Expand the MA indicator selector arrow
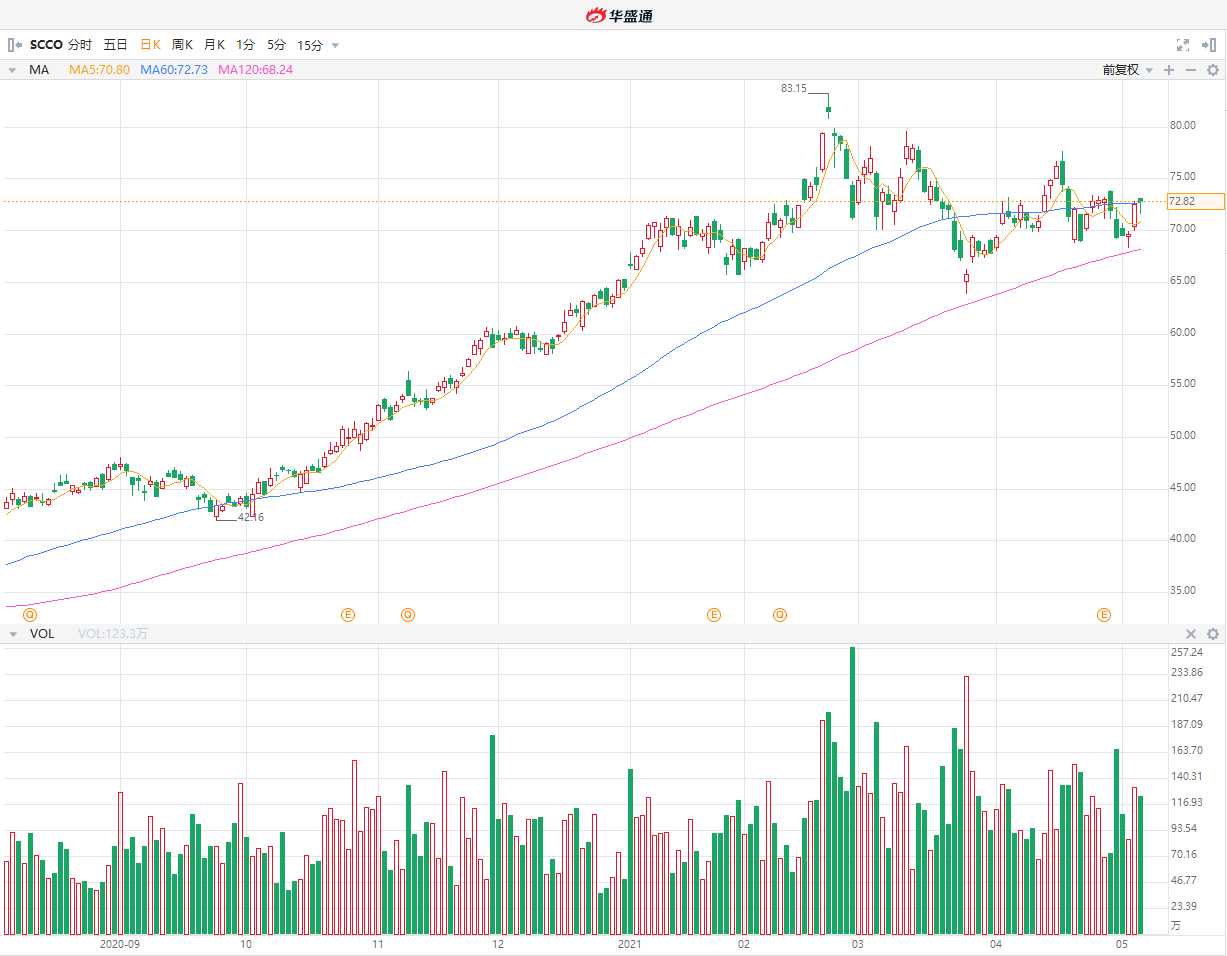The height and width of the screenshot is (956, 1227). pos(12,70)
